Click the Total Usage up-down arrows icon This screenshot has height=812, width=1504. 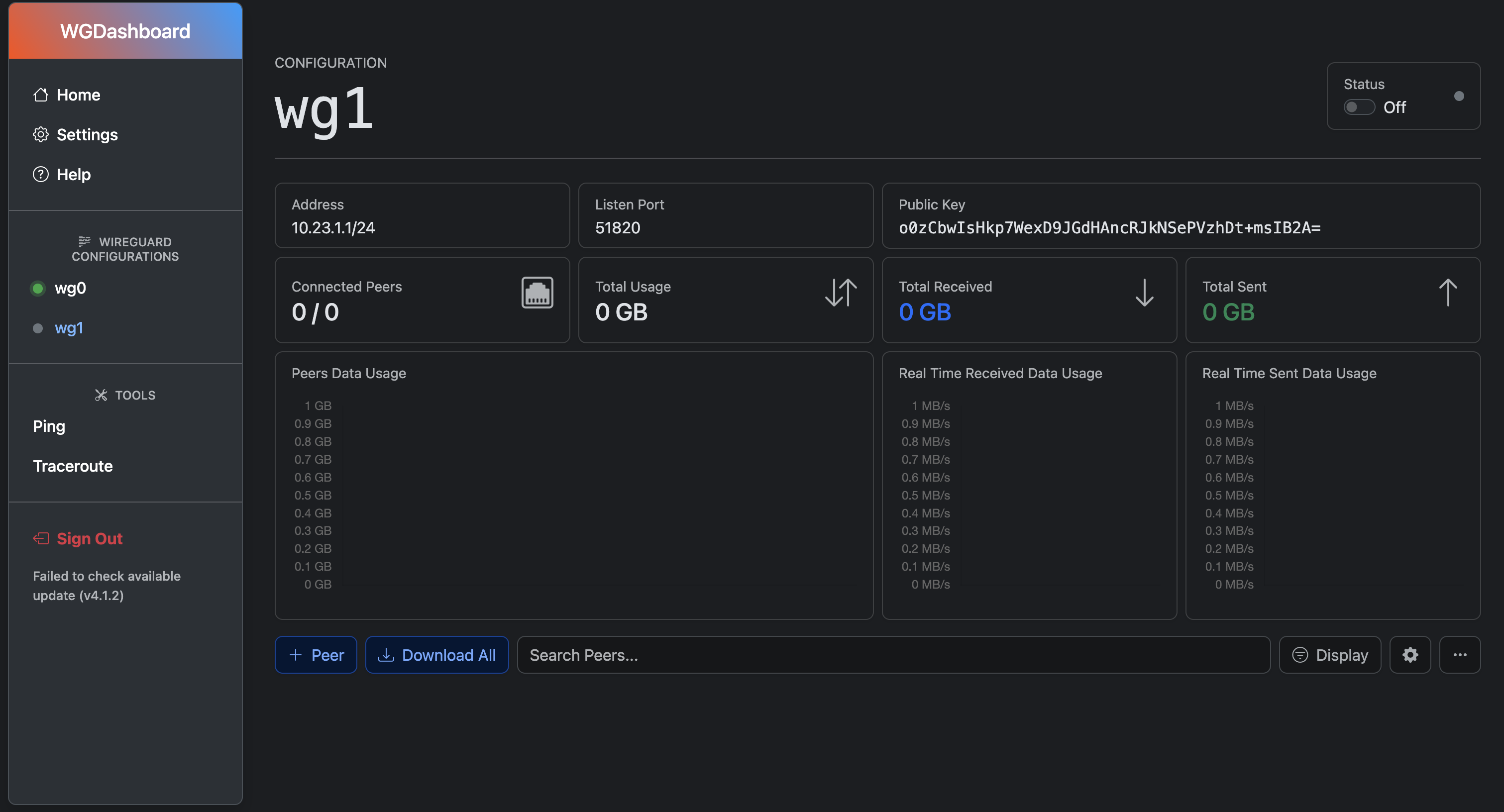click(841, 293)
